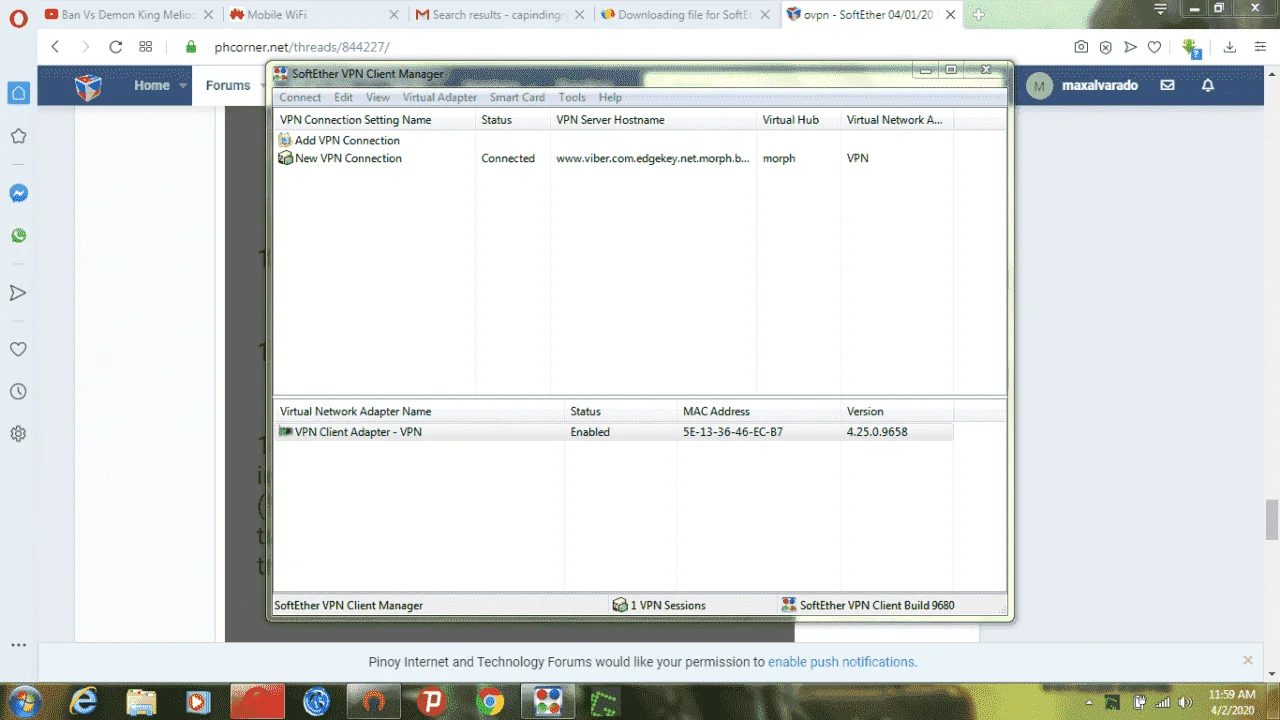Open the WhatsApp panel in the Opera sidebar
Image resolution: width=1280 pixels, height=720 pixels.
(18, 236)
